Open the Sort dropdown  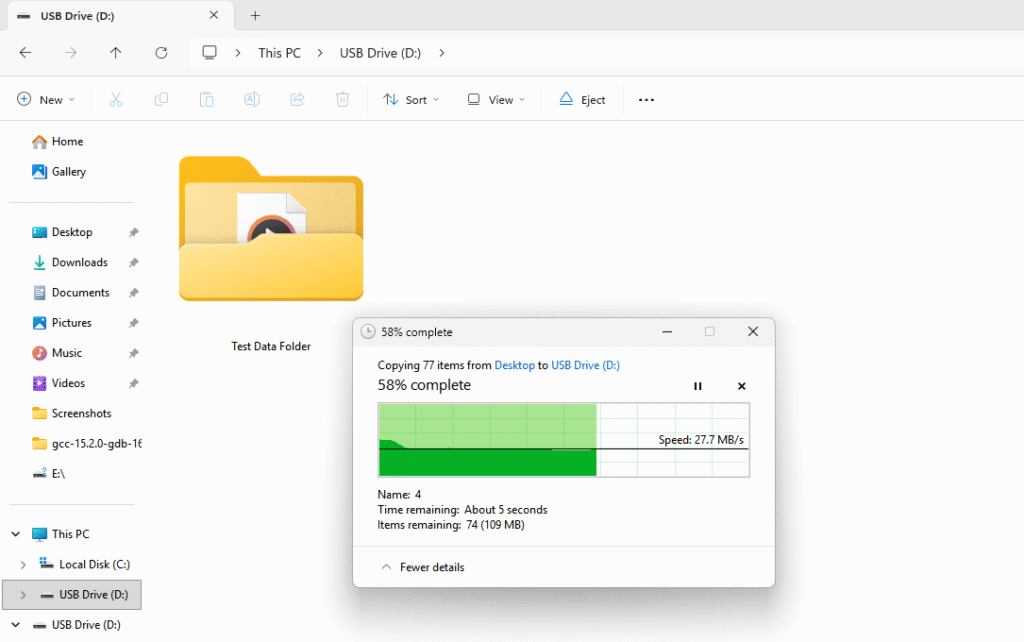tap(410, 99)
